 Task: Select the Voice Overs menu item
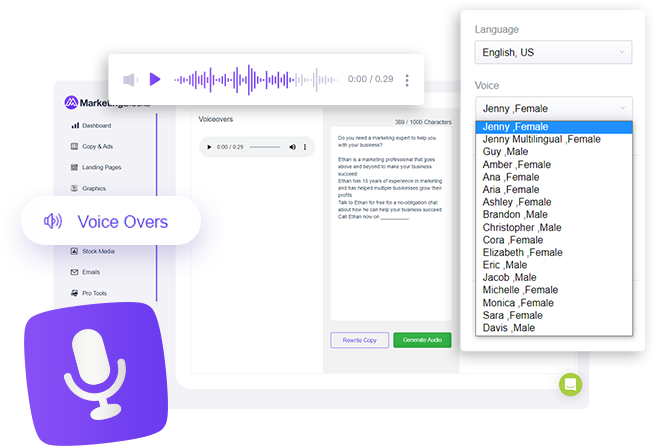[111, 221]
